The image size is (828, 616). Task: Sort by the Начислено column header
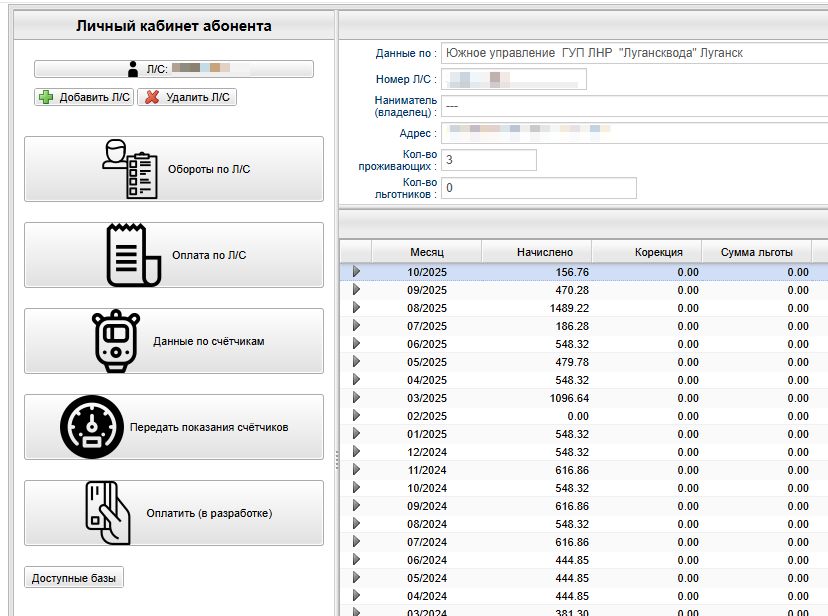pos(545,252)
